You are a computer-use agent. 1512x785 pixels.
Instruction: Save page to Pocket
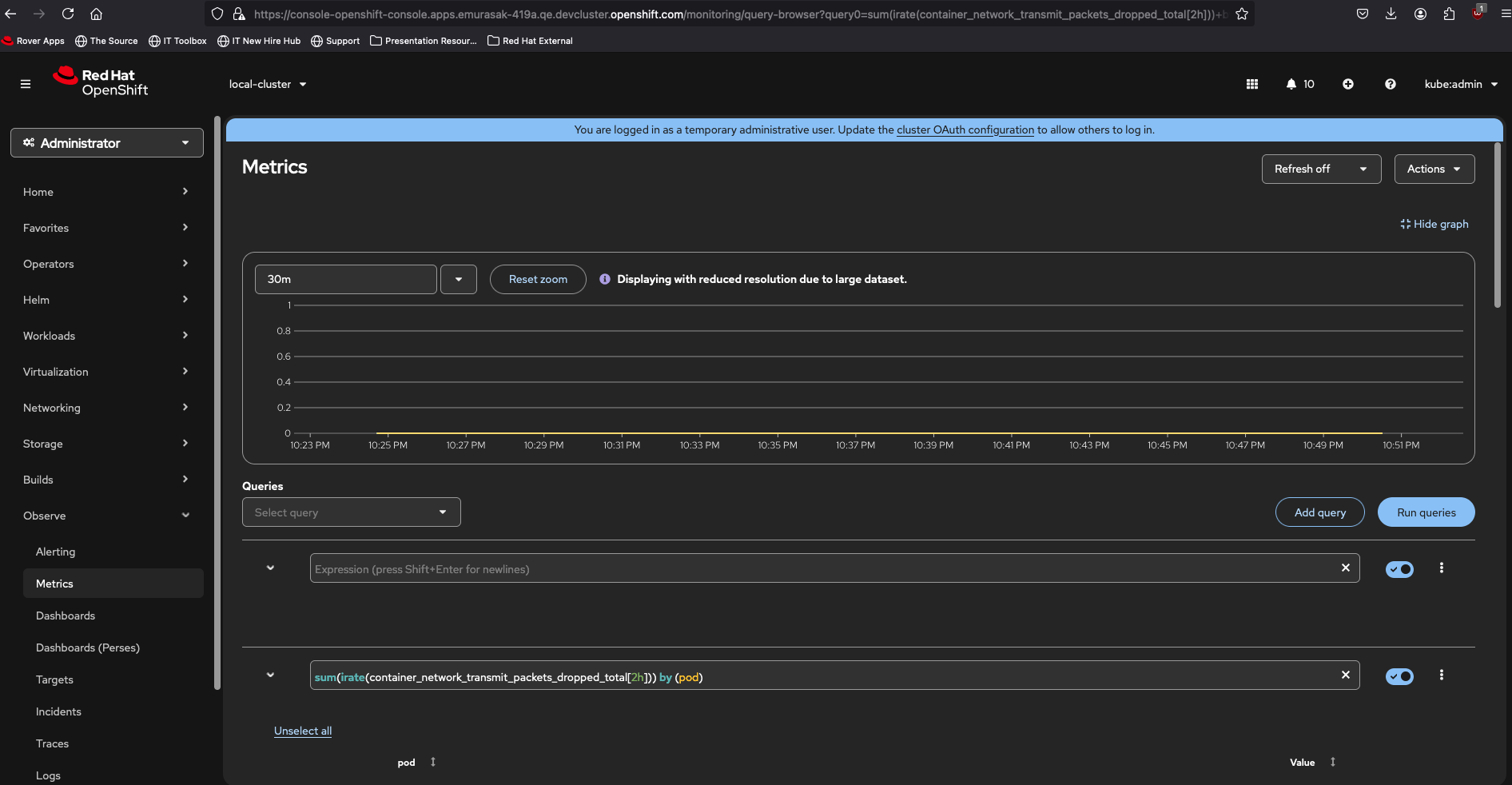1363,14
